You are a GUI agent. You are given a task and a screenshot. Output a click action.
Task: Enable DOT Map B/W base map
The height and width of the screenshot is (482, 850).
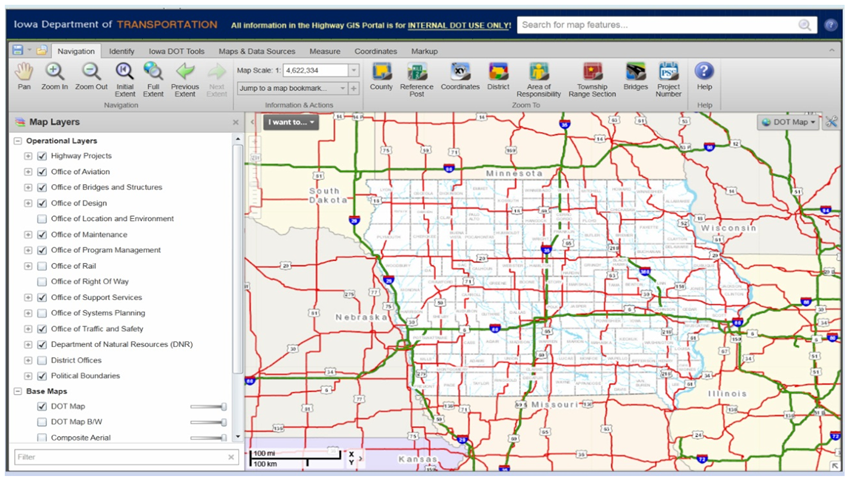(42, 422)
